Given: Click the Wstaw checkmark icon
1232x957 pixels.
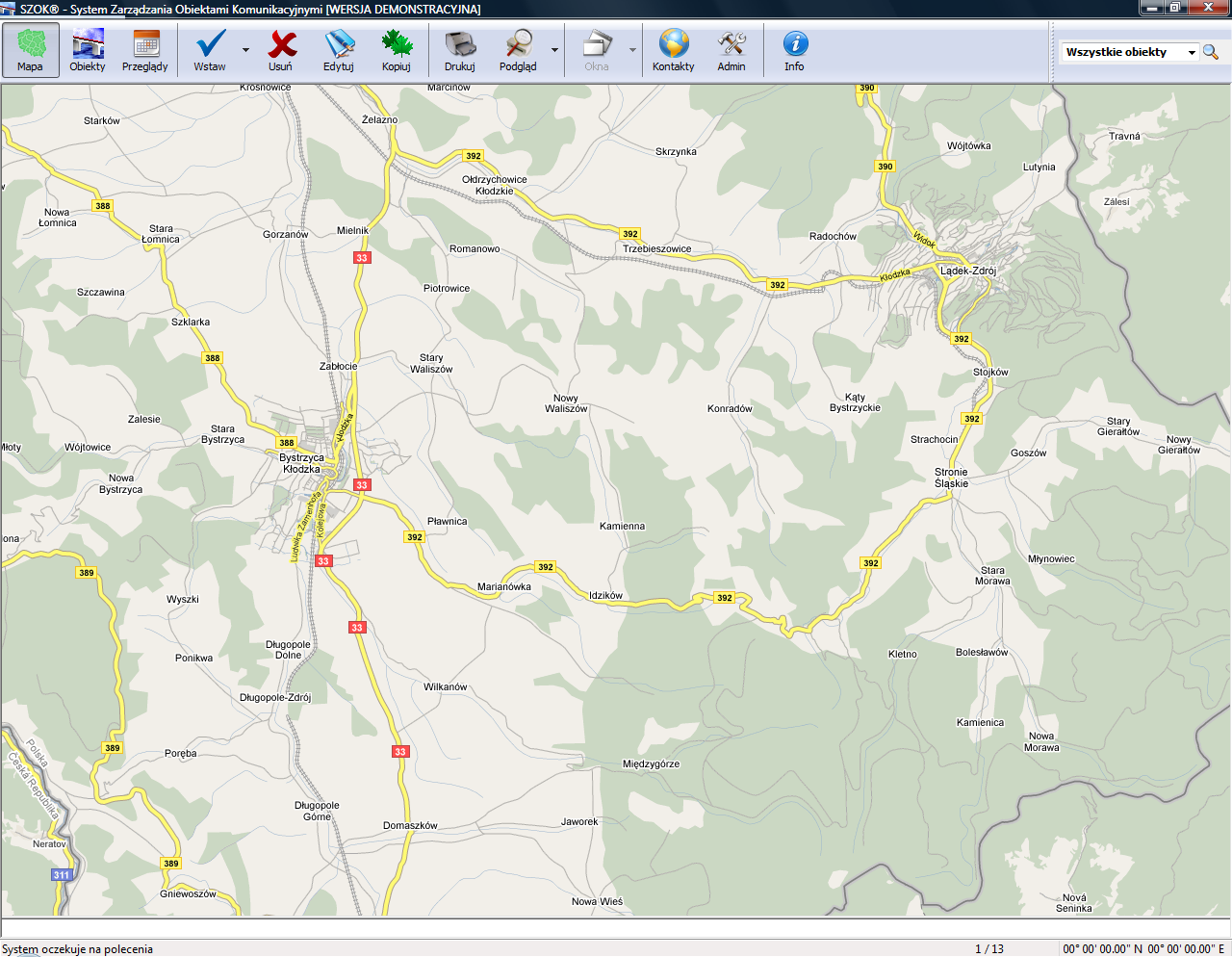Looking at the screenshot, I should click(x=210, y=50).
